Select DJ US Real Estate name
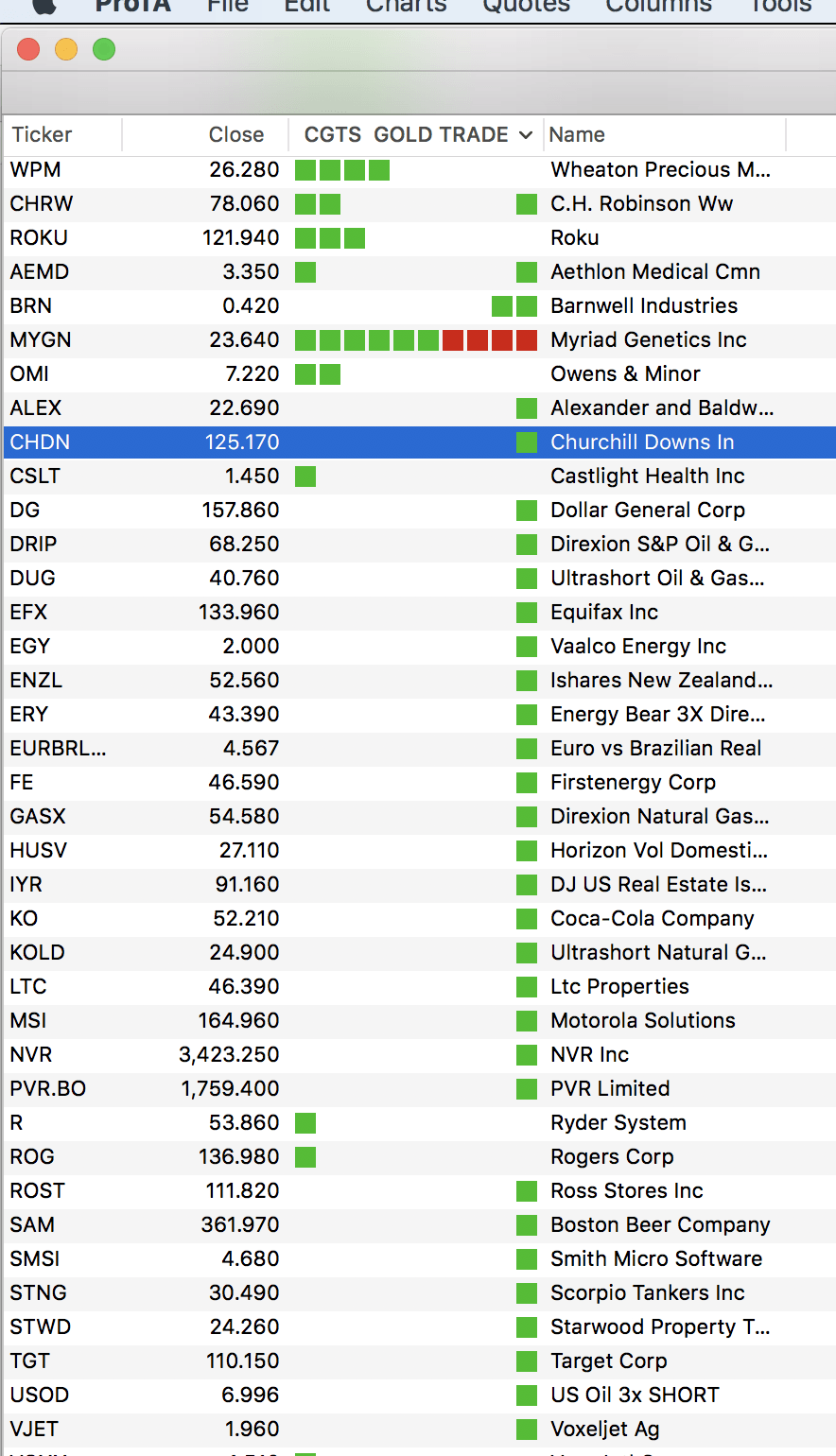This screenshot has width=836, height=1456. 658,884
